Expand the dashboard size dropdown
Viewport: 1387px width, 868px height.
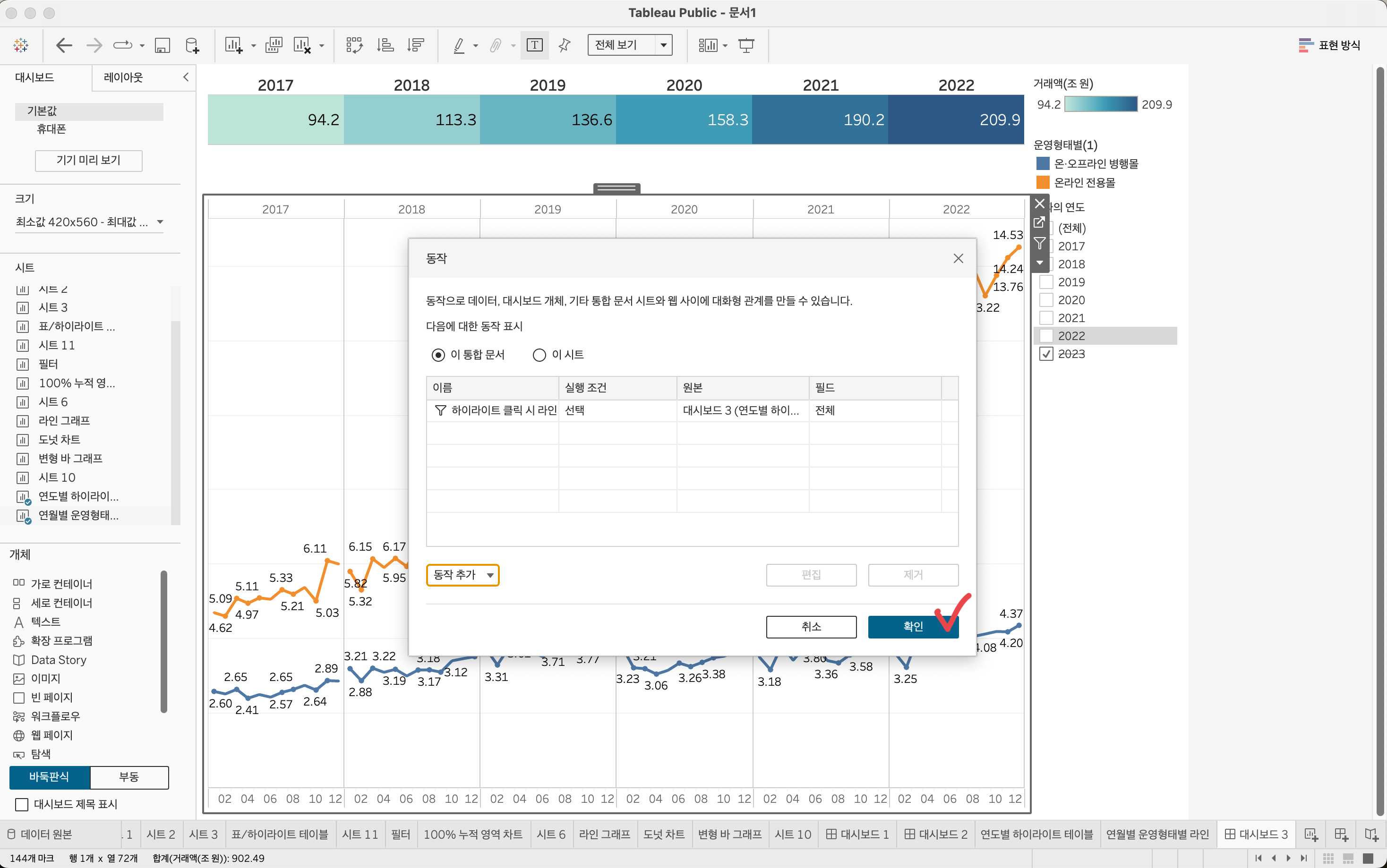160,222
